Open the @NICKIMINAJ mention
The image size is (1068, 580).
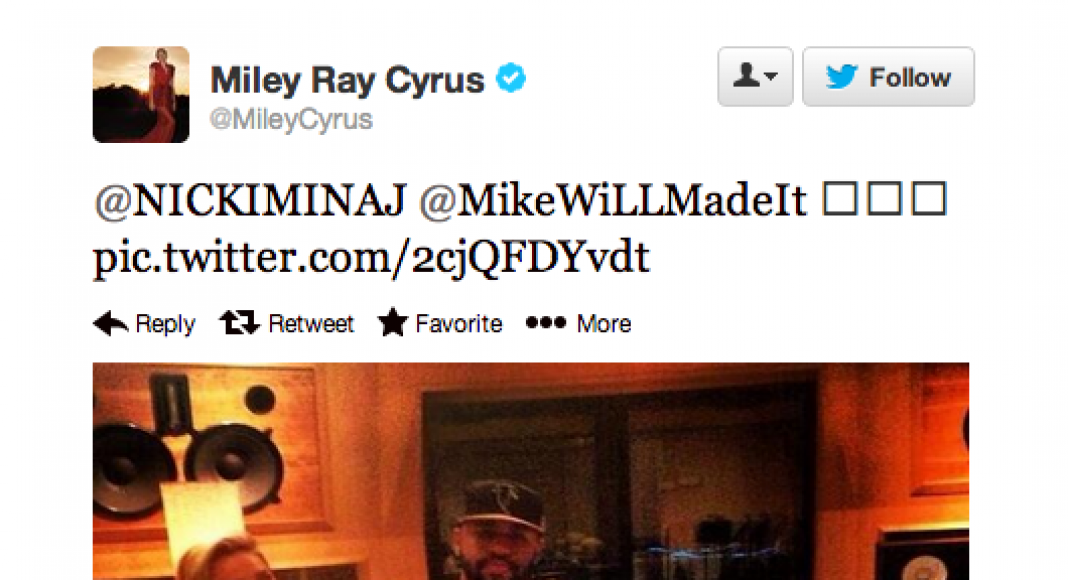(x=250, y=201)
